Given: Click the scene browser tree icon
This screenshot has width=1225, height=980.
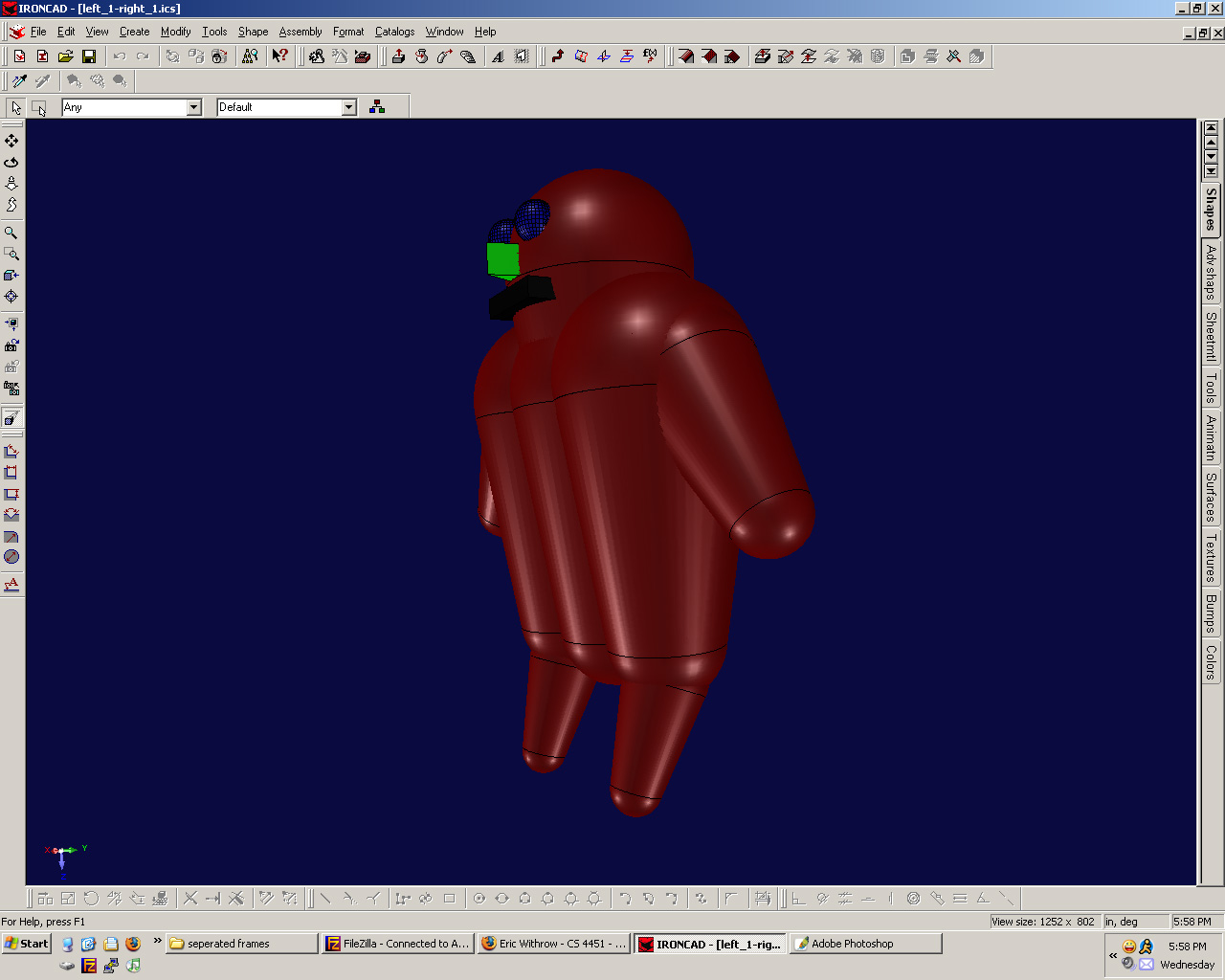Looking at the screenshot, I should pyautogui.click(x=377, y=107).
